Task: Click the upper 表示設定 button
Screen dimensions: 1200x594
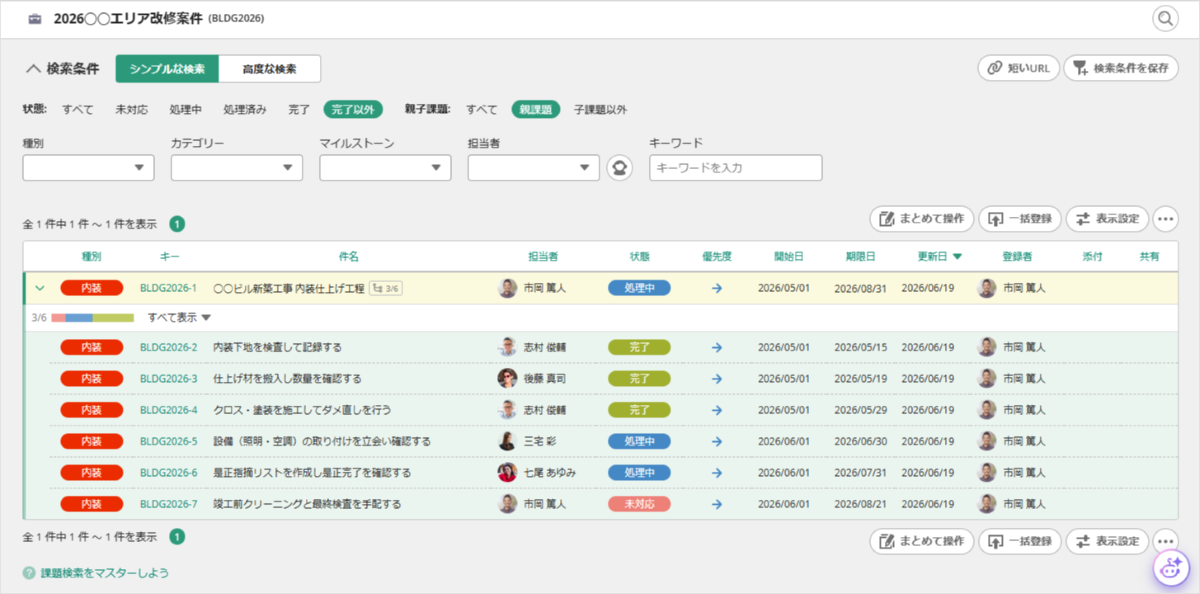Action: click(x=1107, y=218)
